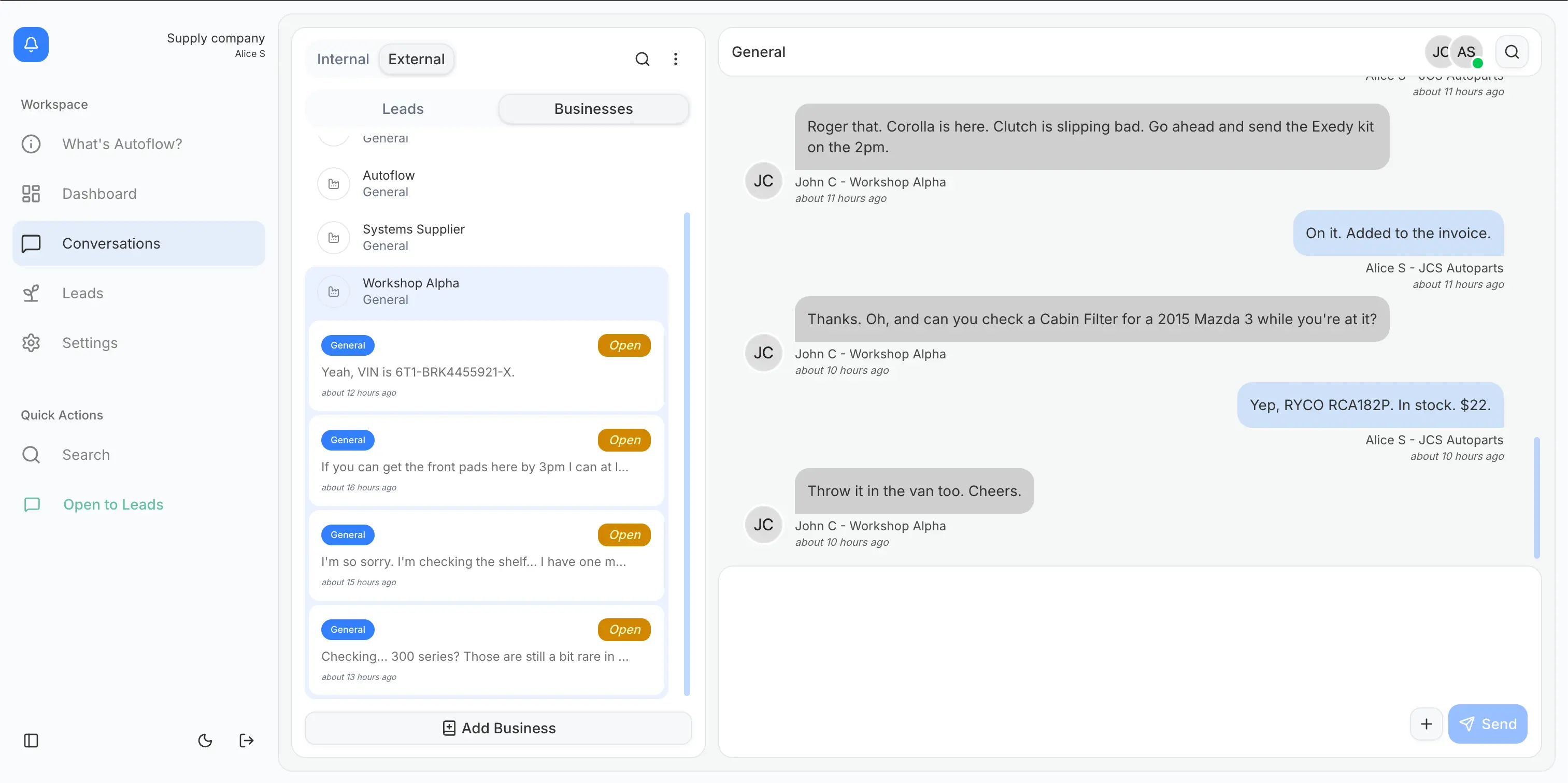Screen dimensions: 1568x783
Task: Open the three-dot options menu
Action: (676, 59)
